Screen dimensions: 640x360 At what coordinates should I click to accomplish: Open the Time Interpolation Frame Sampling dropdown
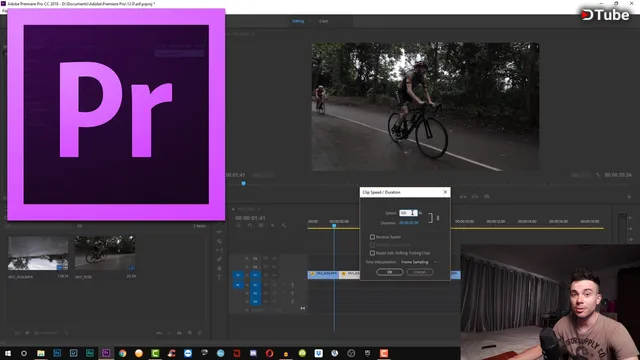tap(419, 262)
